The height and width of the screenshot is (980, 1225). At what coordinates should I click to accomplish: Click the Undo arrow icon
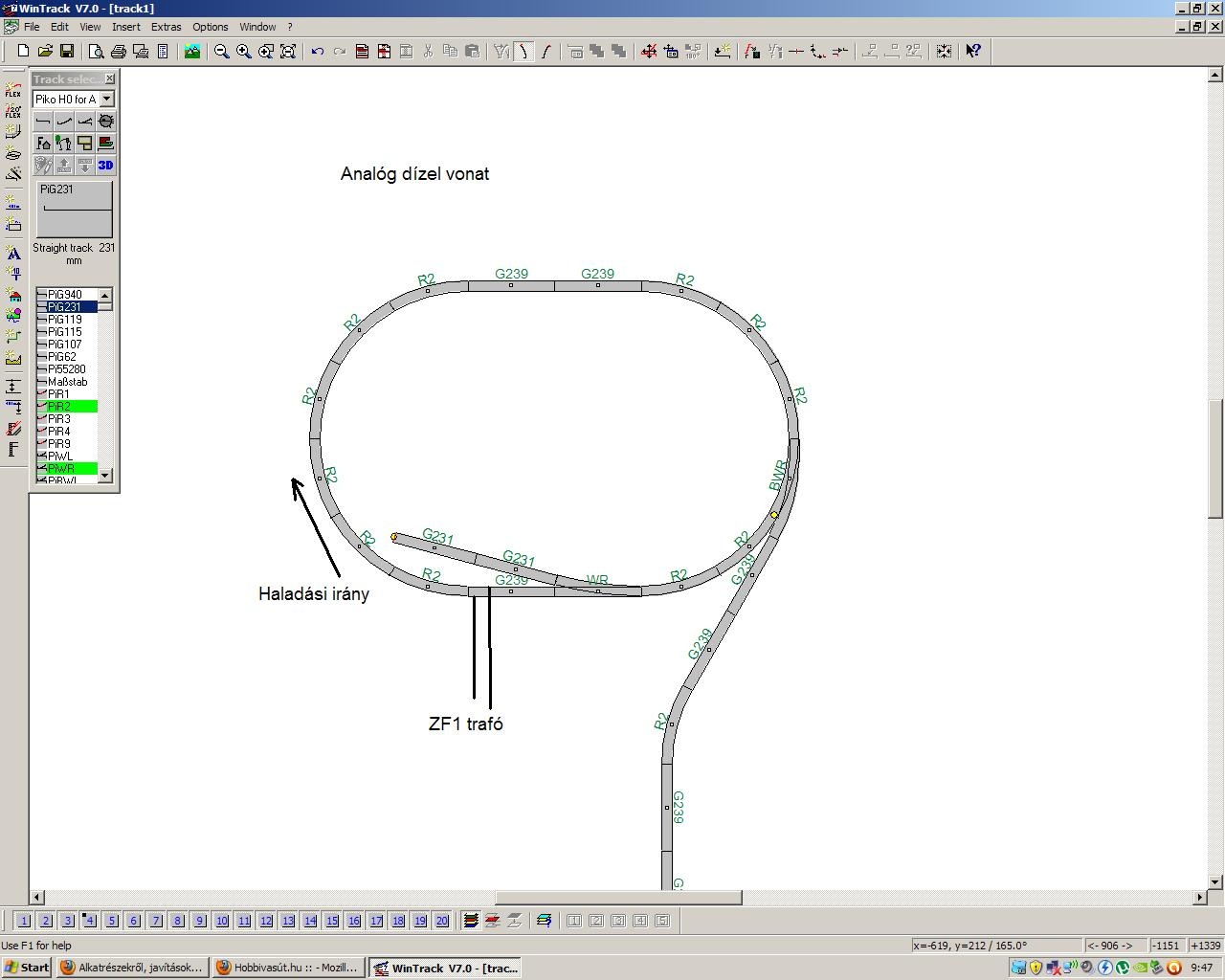(x=318, y=52)
